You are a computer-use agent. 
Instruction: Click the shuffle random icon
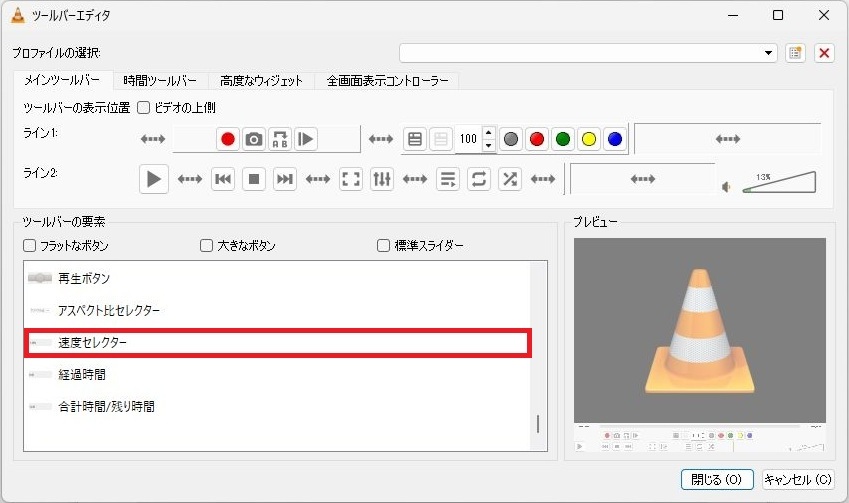(510, 179)
